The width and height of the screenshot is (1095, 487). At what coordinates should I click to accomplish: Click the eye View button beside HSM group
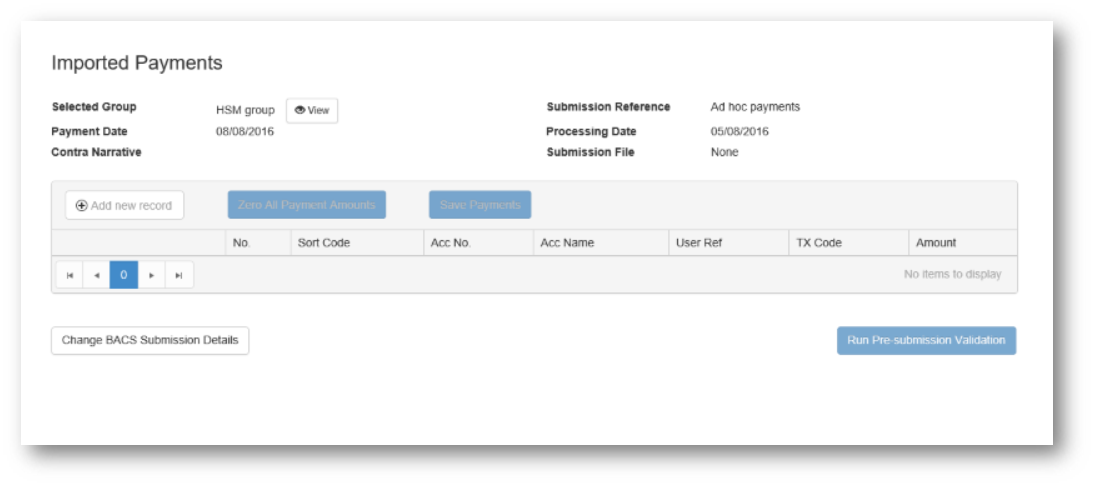tap(312, 111)
